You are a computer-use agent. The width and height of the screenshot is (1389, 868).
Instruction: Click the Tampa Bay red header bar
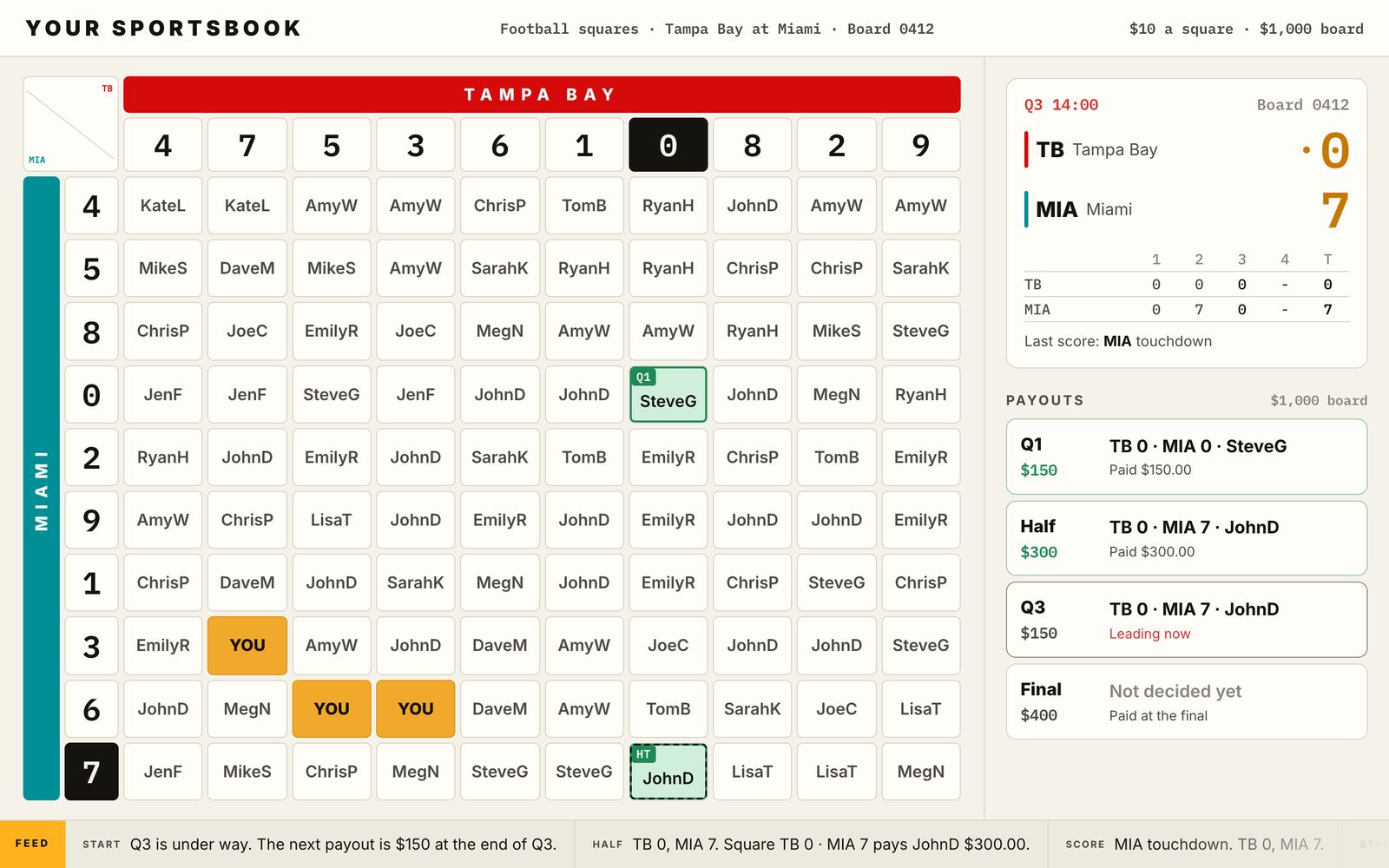(x=542, y=95)
